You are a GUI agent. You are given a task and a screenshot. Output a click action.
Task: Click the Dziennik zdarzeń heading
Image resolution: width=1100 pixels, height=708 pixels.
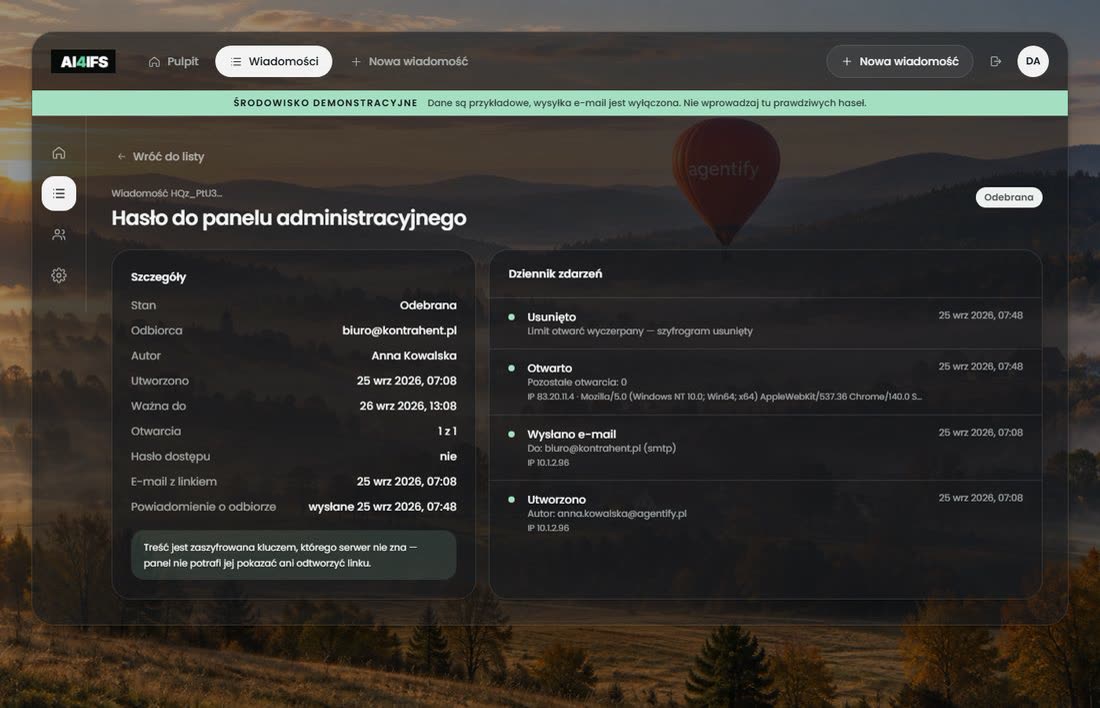(555, 274)
